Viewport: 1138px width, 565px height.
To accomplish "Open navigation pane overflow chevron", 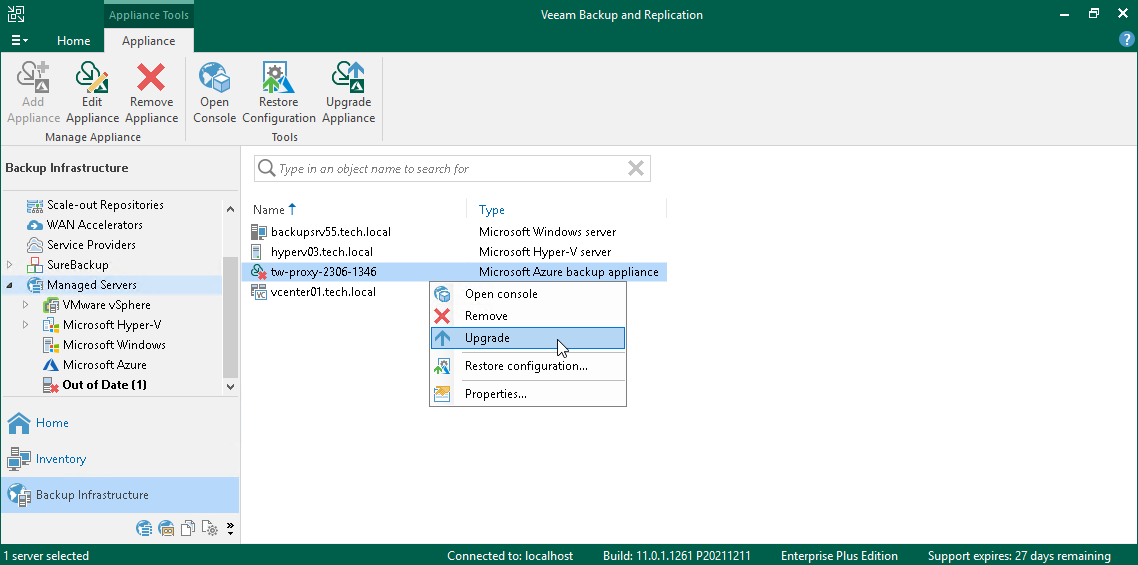I will coord(230,528).
